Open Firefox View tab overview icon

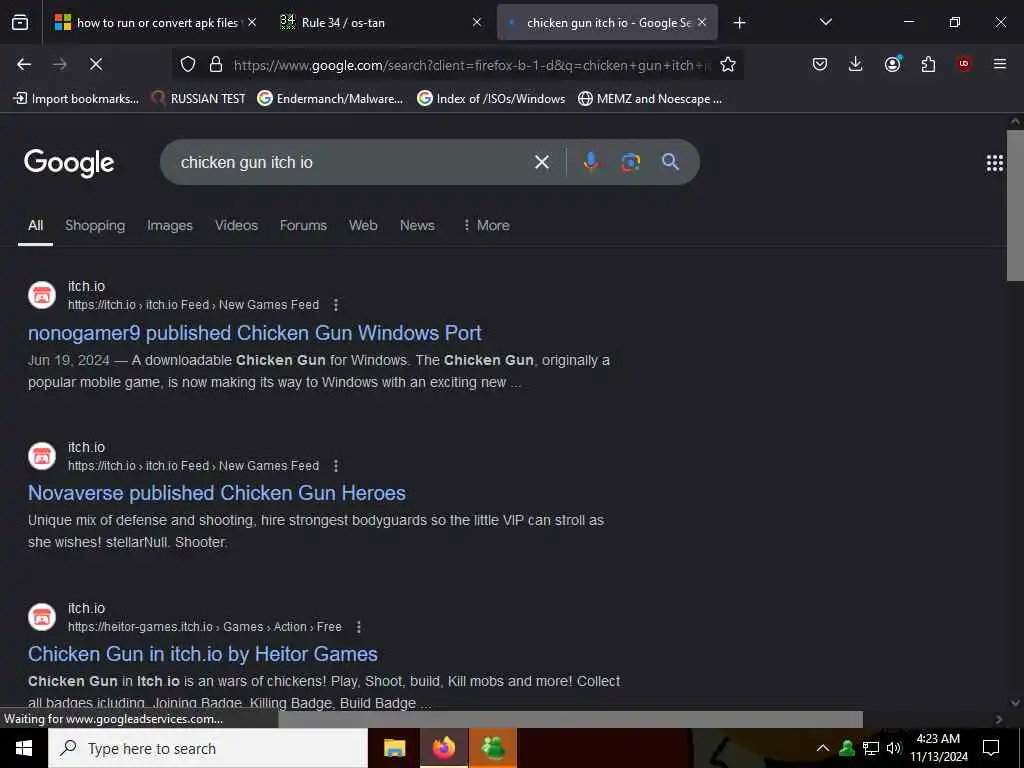[x=20, y=23]
